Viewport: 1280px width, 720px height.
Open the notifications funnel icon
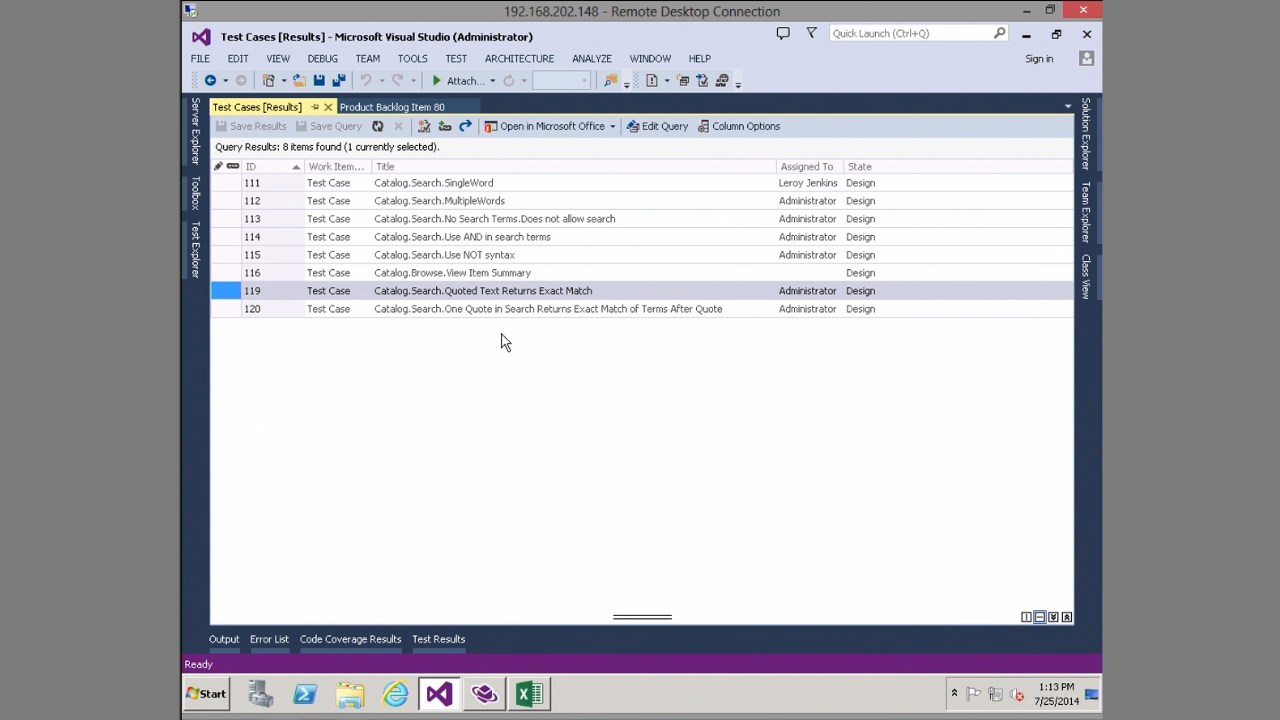click(x=811, y=33)
